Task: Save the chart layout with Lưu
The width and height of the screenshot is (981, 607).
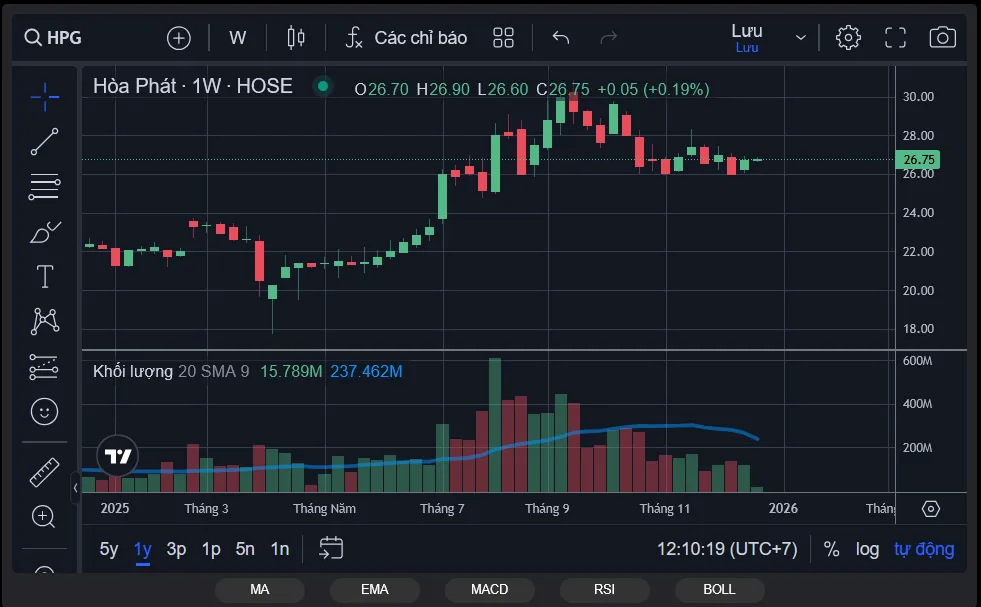Action: pyautogui.click(x=747, y=38)
